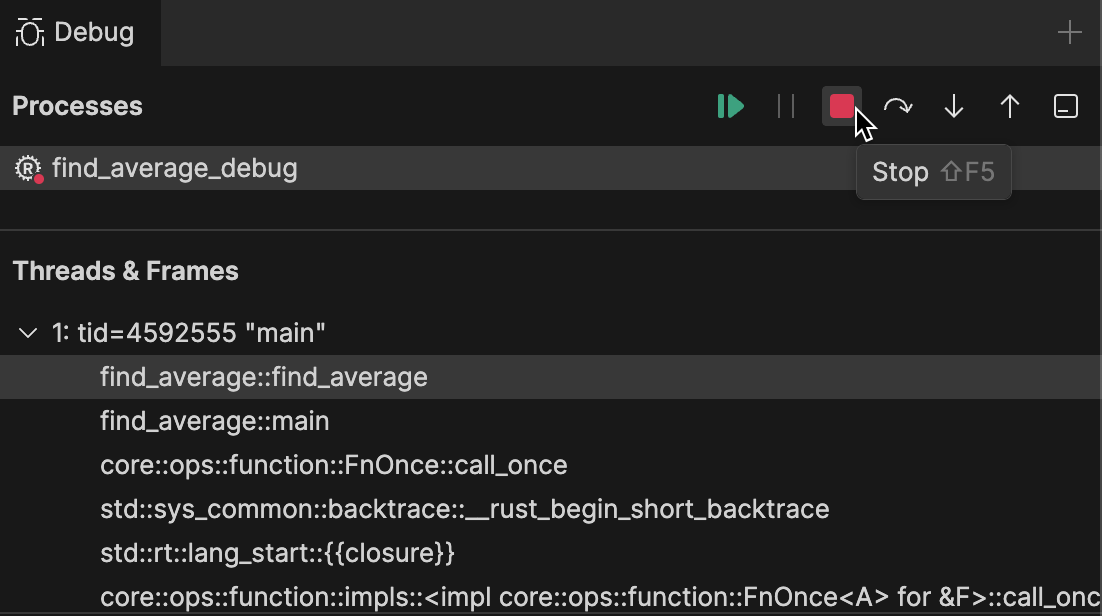1102x616 pixels.
Task: Click the Step Over curved arrow icon
Action: click(x=898, y=106)
